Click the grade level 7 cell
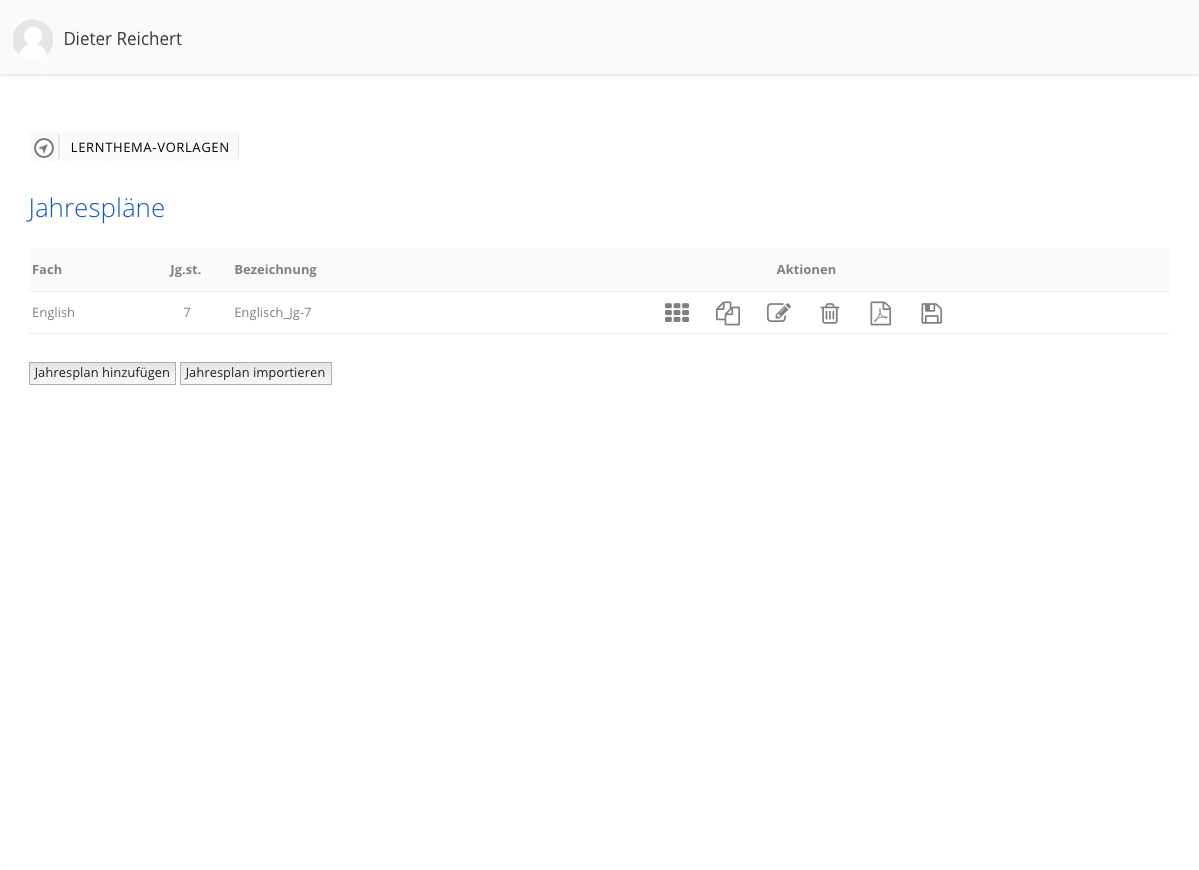The width and height of the screenshot is (1199, 870). click(x=187, y=313)
